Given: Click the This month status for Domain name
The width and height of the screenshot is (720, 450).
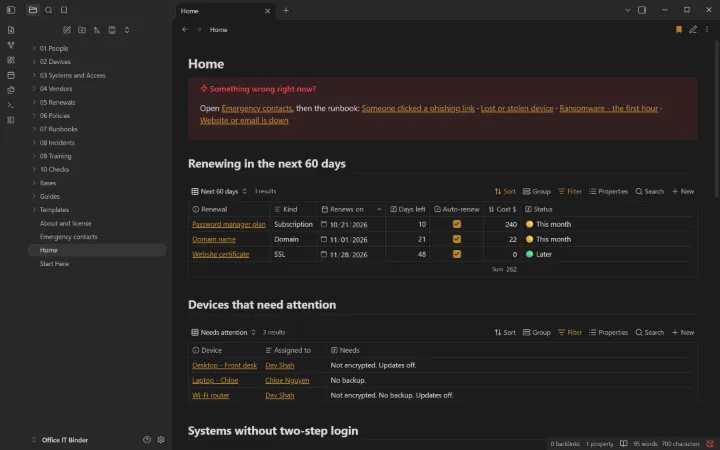Looking at the screenshot, I should pos(548,239).
